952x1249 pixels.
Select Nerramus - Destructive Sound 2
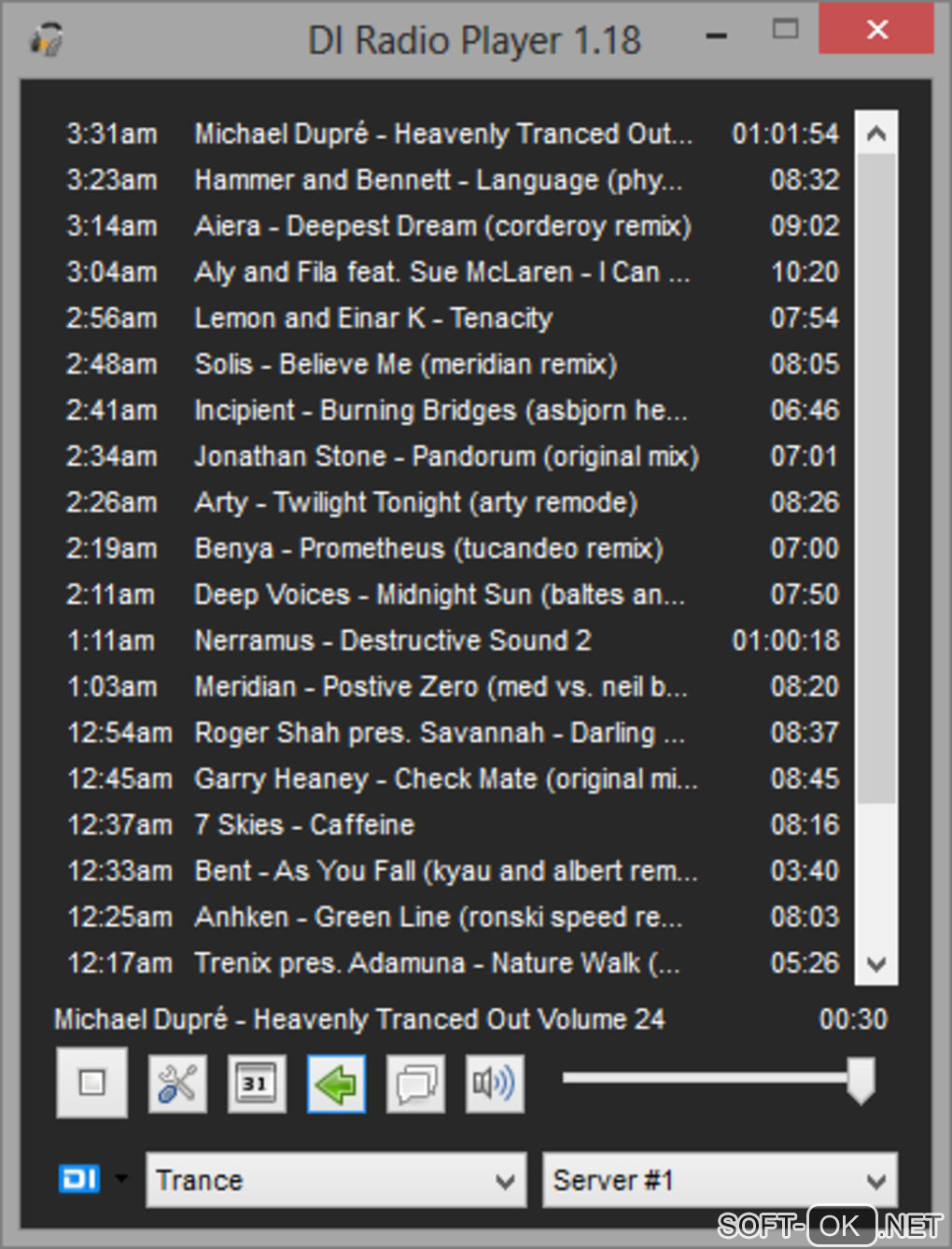[453, 640]
